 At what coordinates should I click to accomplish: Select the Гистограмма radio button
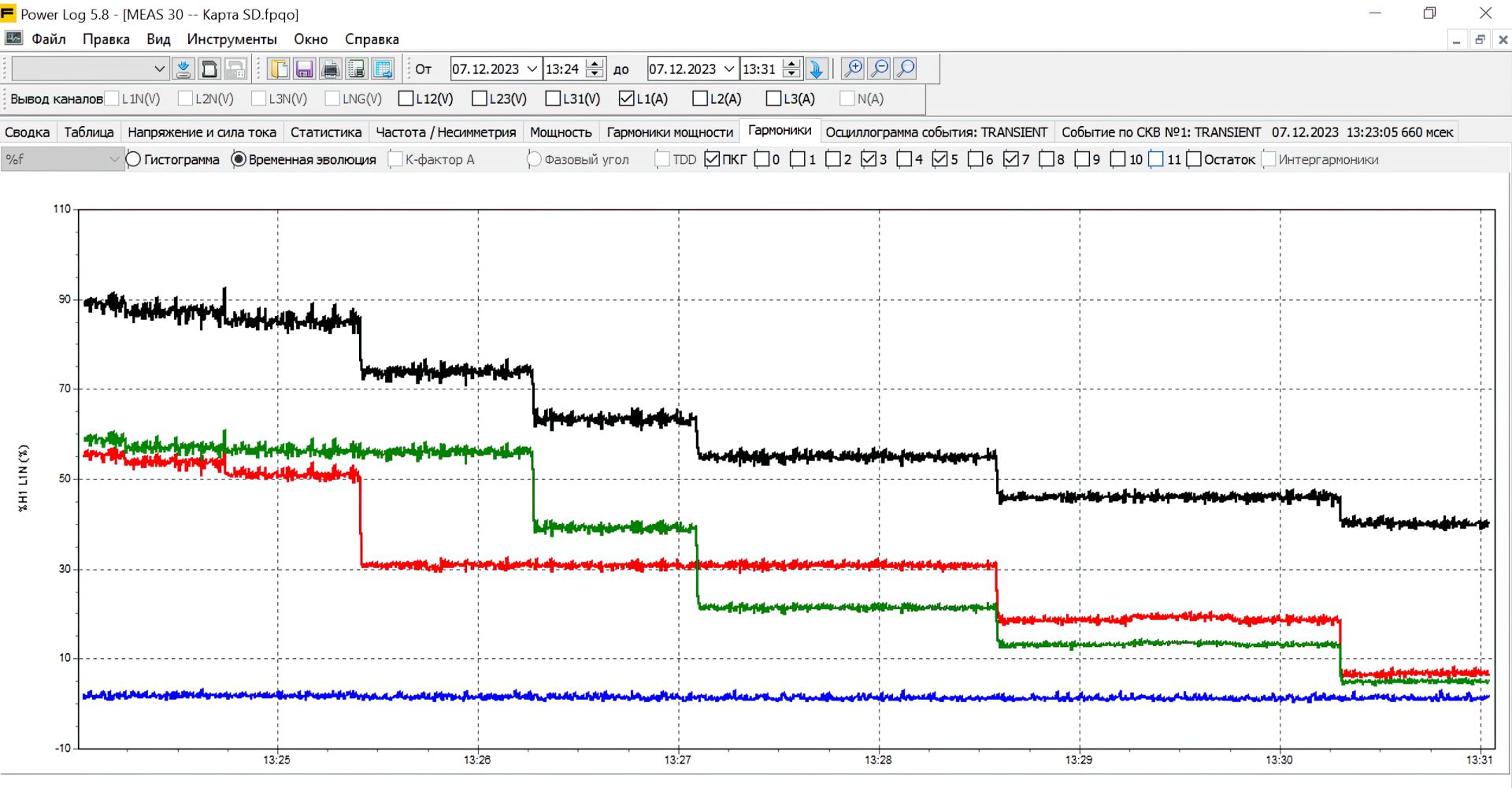[x=133, y=159]
